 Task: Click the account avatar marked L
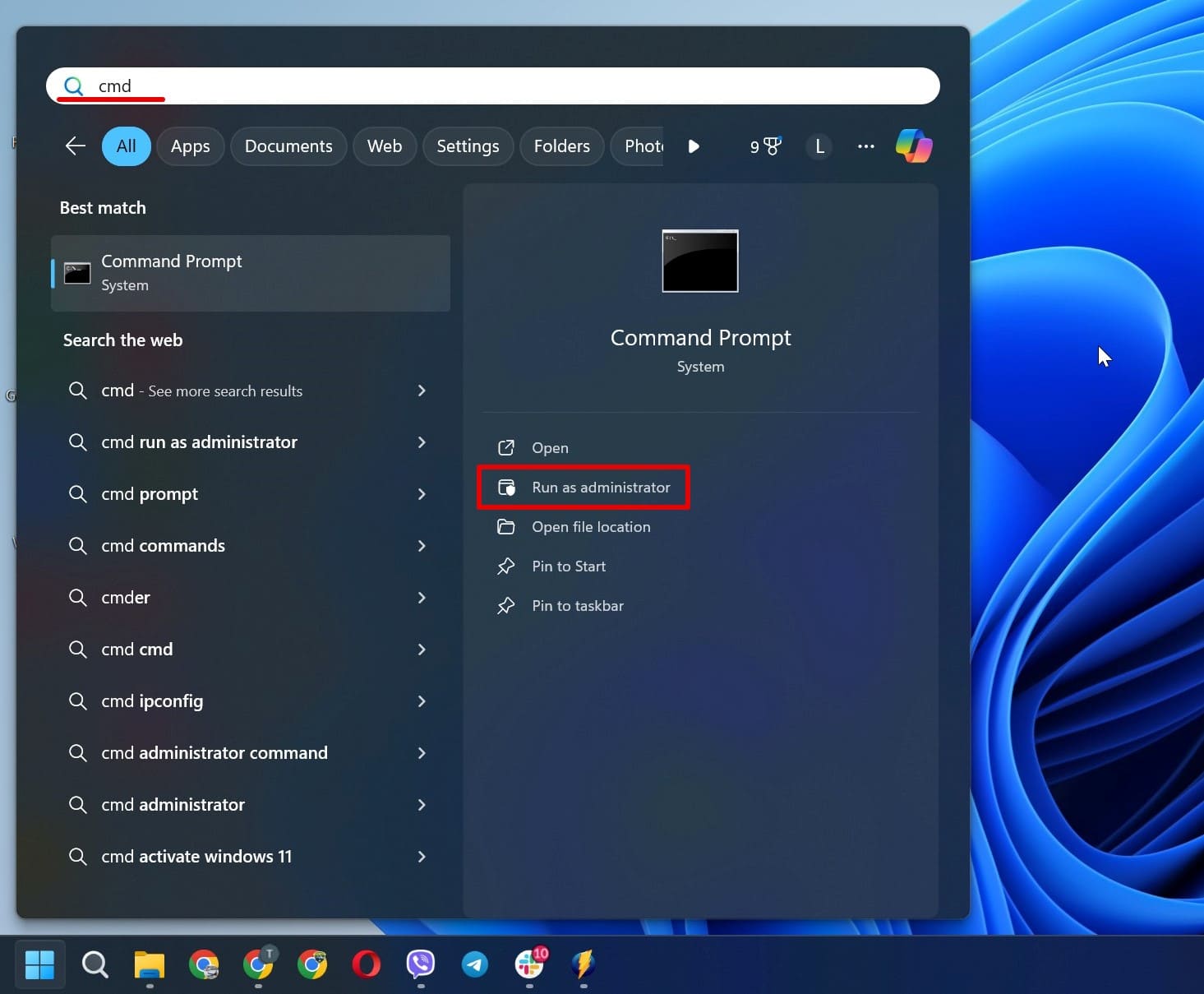819,146
